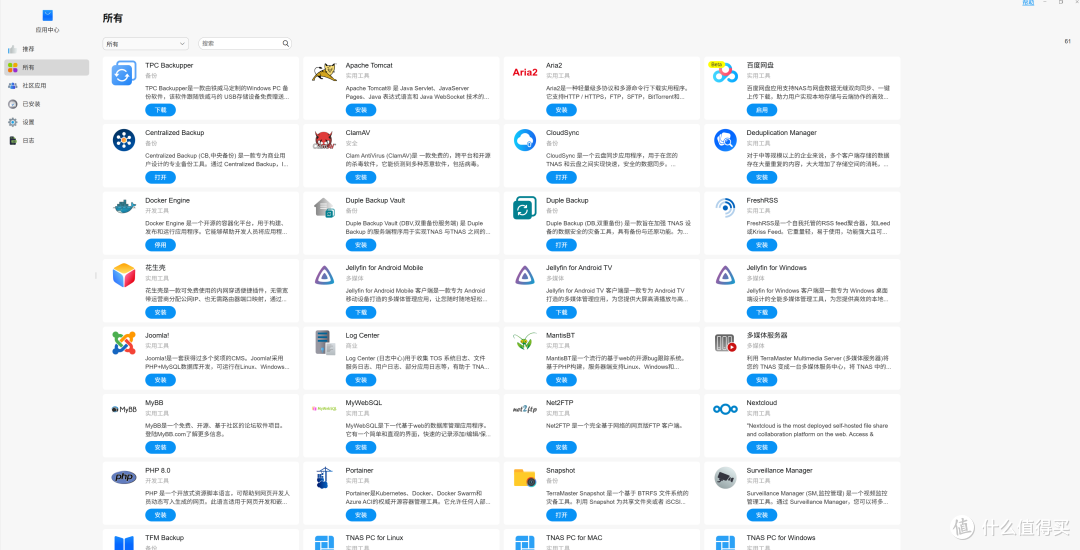Click the Jellyfin for Android TV icon
Screen dimensions: 1080x550
(x=525, y=275)
